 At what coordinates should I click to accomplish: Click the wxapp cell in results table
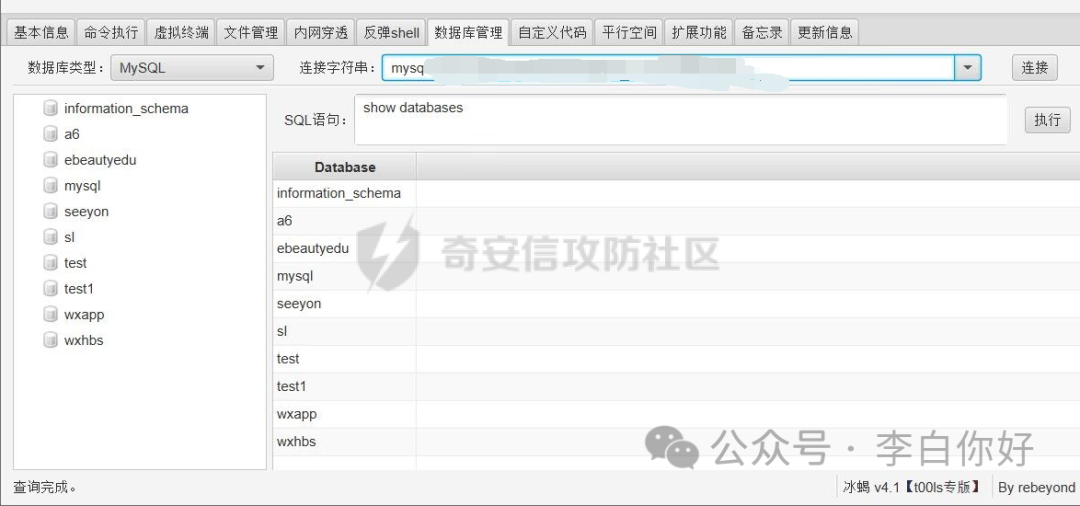(x=344, y=414)
